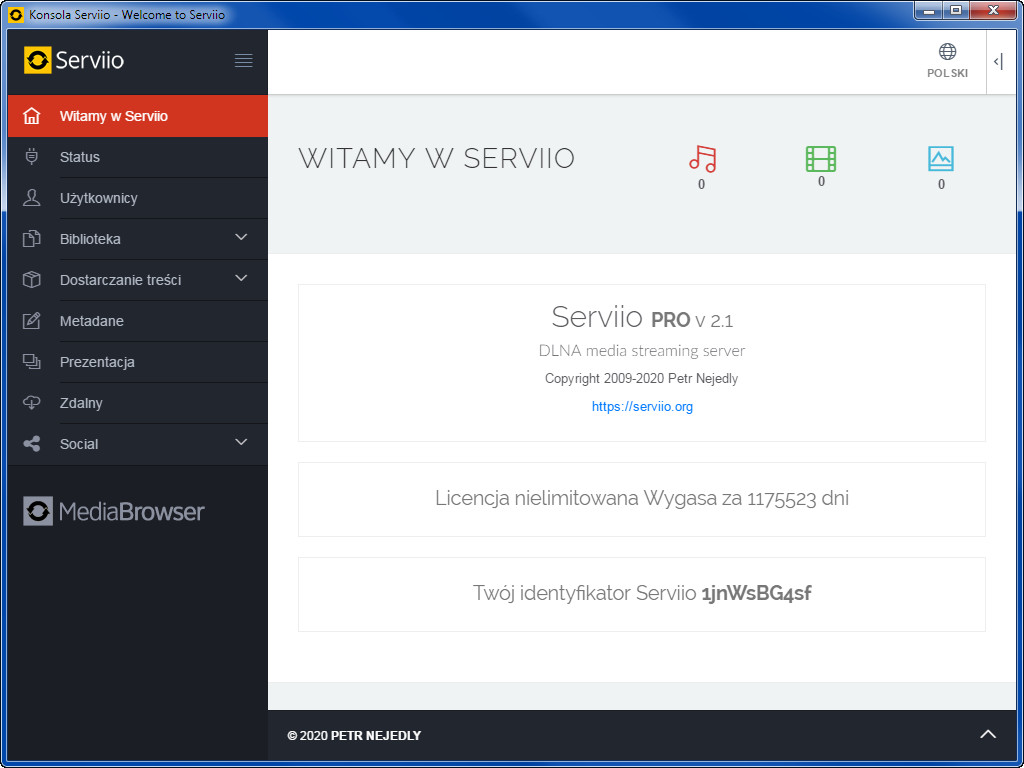Viewport: 1024px width, 768px height.
Task: Click the plug icon next to Status
Action: click(31, 157)
